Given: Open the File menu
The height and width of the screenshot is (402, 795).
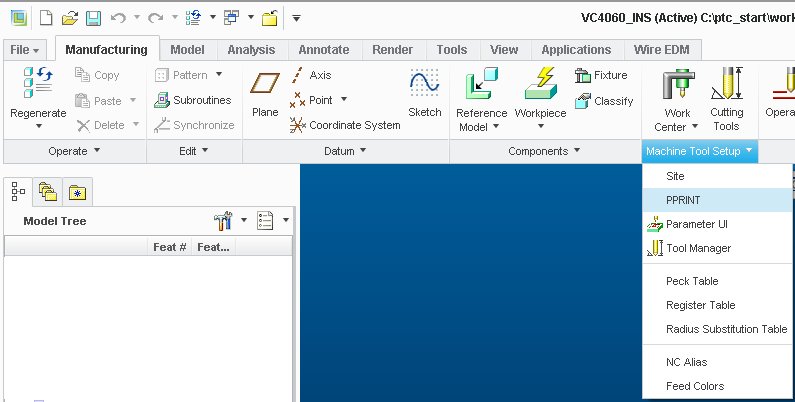Looking at the screenshot, I should point(24,50).
